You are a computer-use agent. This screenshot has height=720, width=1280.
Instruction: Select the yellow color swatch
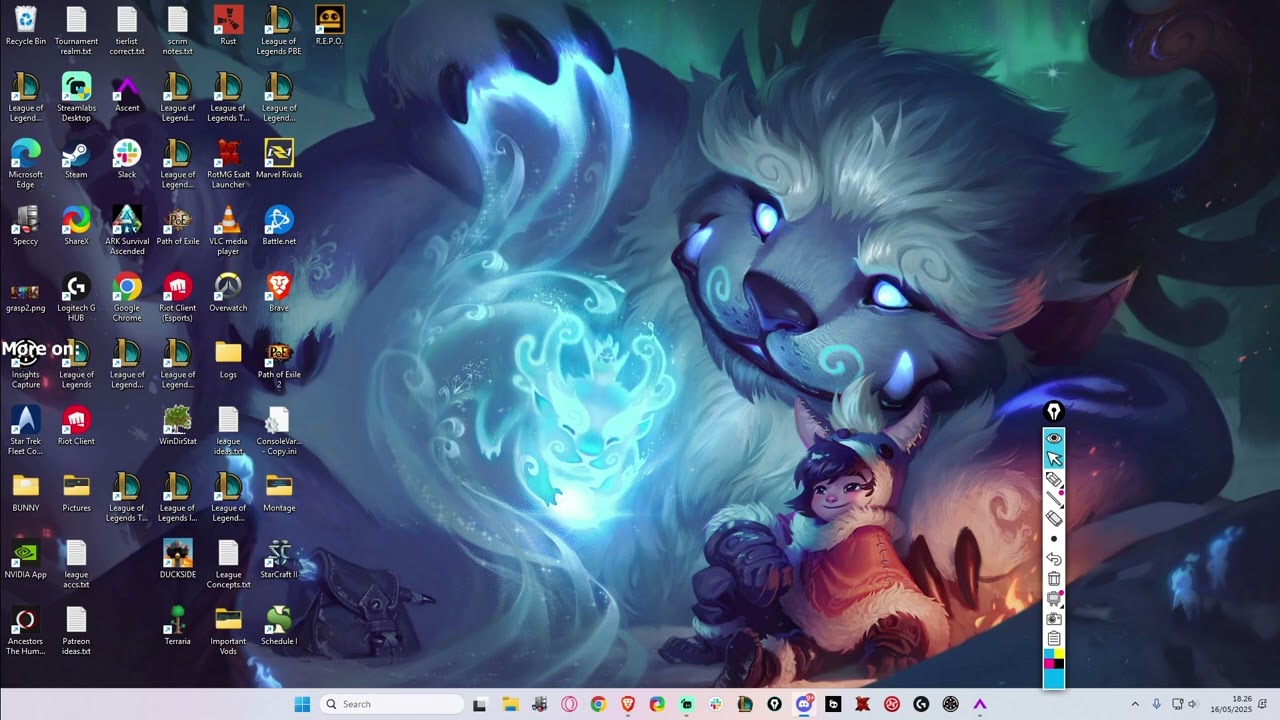coord(1059,653)
